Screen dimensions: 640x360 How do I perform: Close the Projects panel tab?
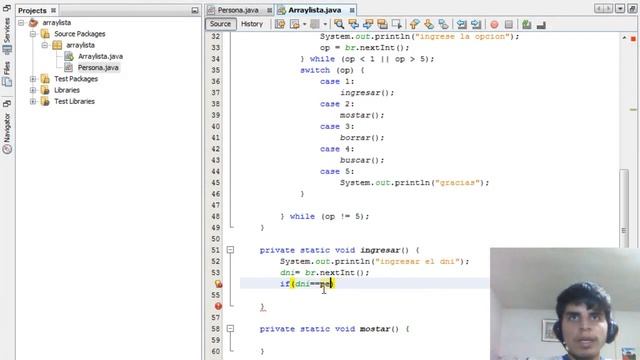53,11
